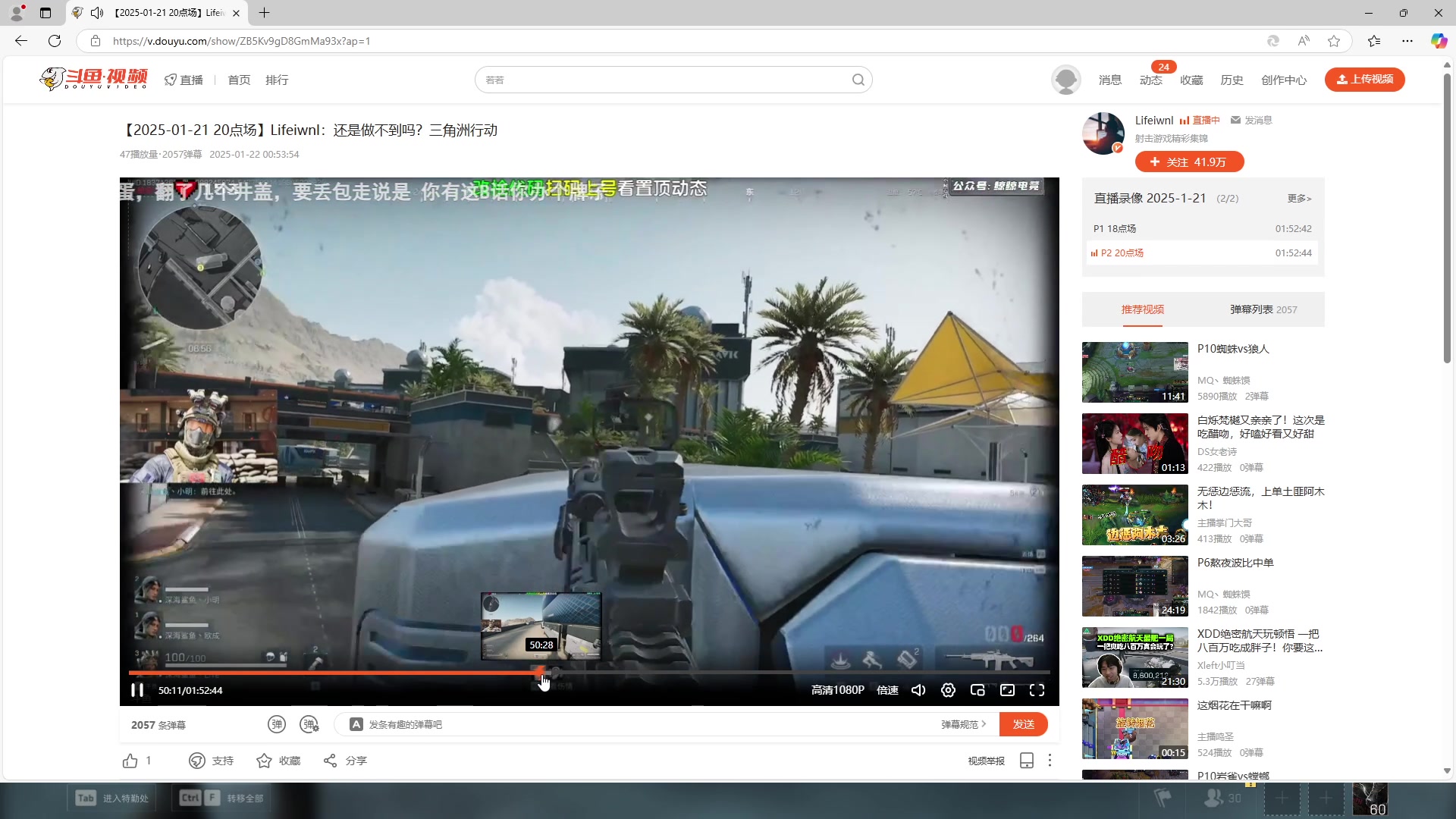Click the 发送 send button
1456x819 pixels.
[x=1024, y=724]
